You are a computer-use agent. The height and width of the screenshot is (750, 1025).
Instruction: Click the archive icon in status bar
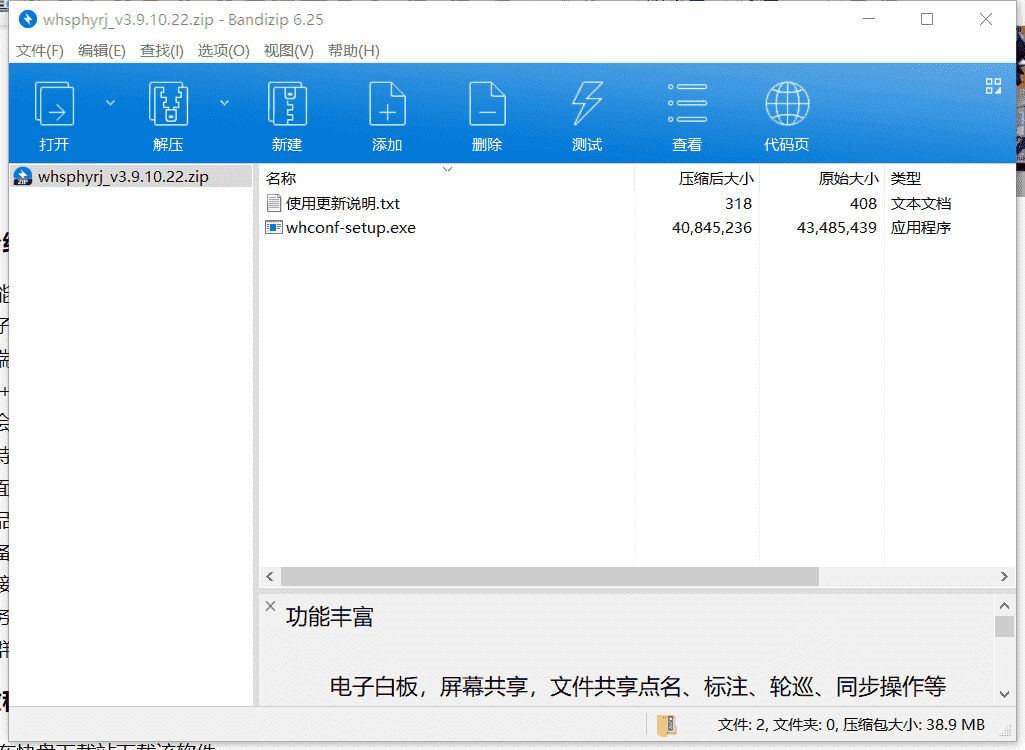coord(667,725)
